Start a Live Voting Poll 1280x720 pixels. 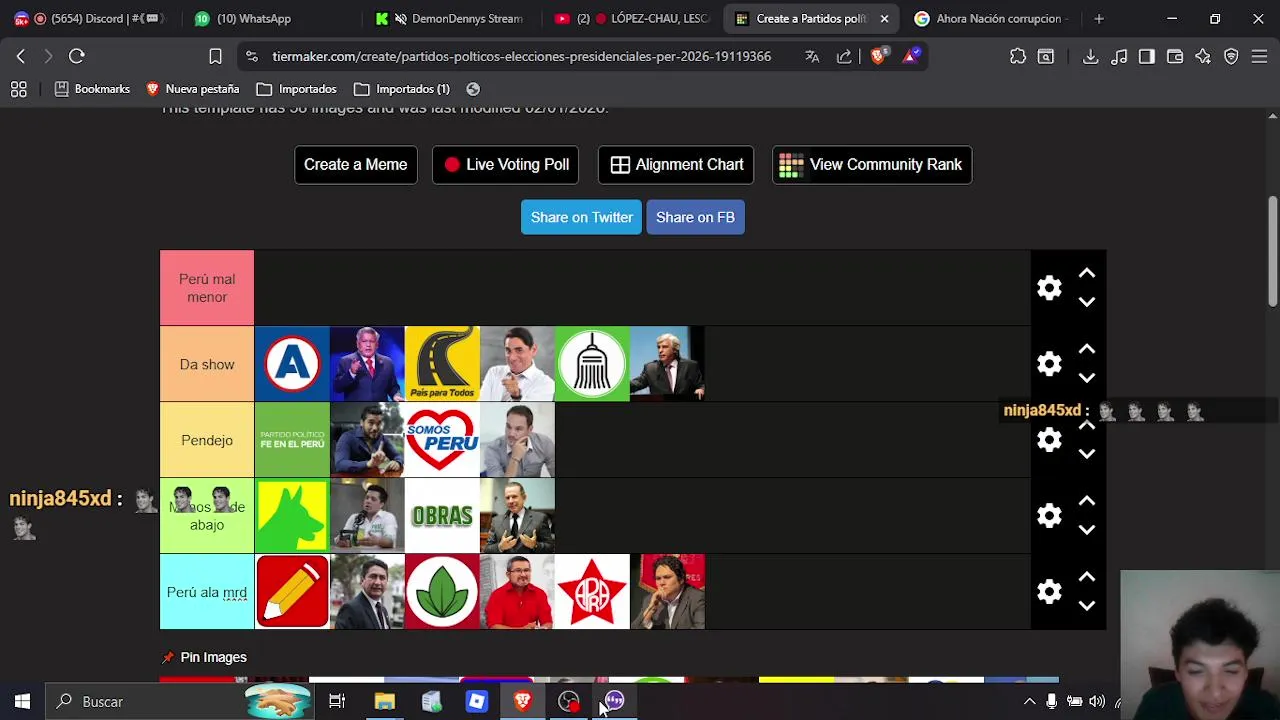tap(505, 165)
